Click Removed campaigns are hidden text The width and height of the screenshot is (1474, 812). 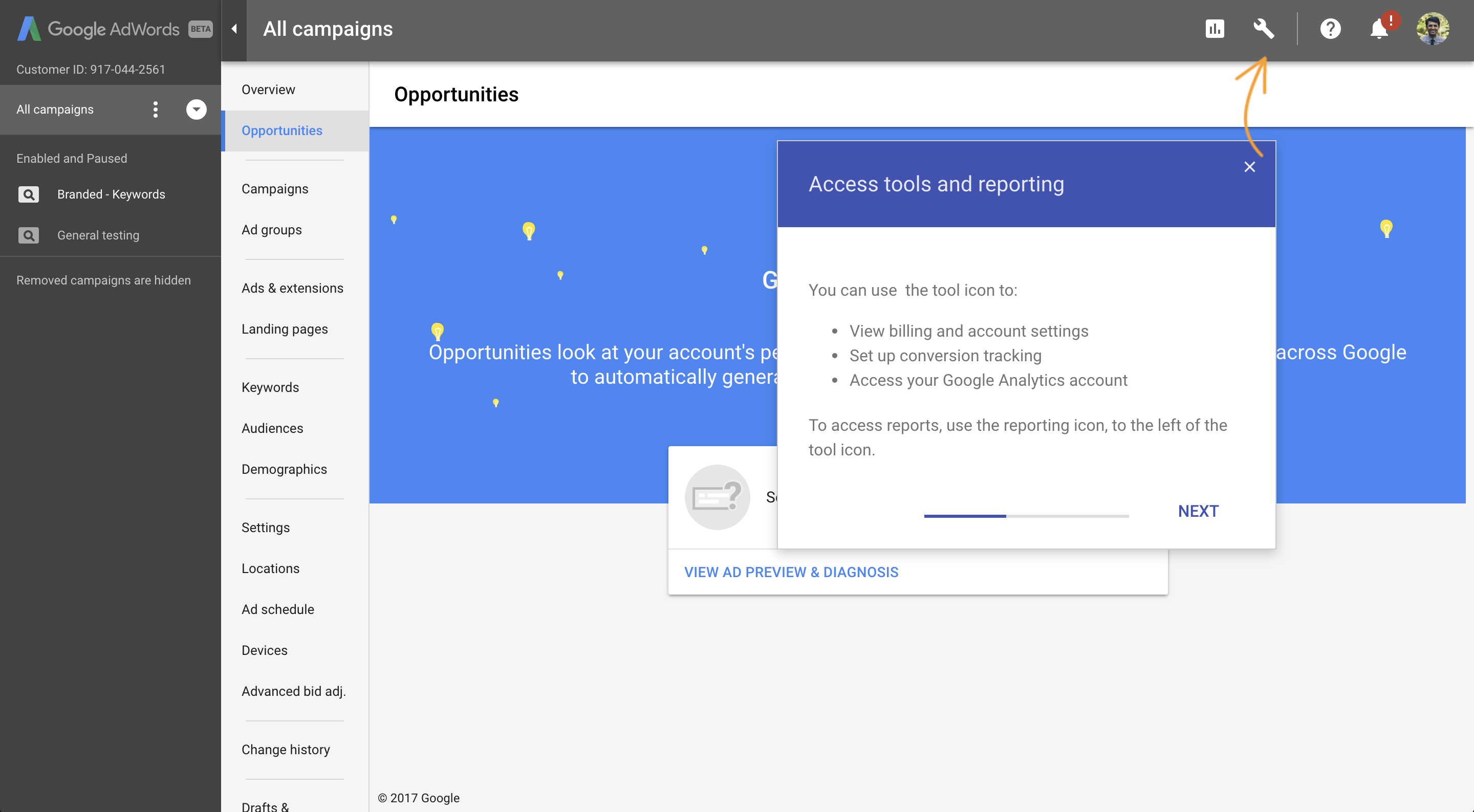(x=103, y=280)
